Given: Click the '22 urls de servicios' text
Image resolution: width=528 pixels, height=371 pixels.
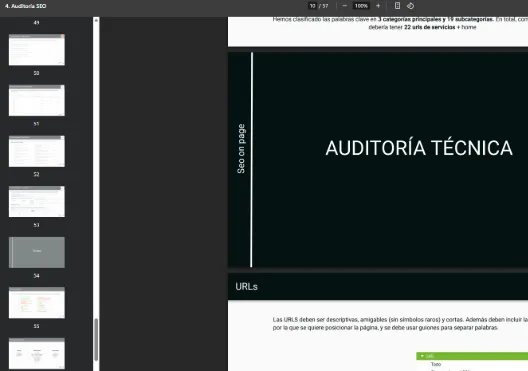Looking at the screenshot, I should 429,27.
